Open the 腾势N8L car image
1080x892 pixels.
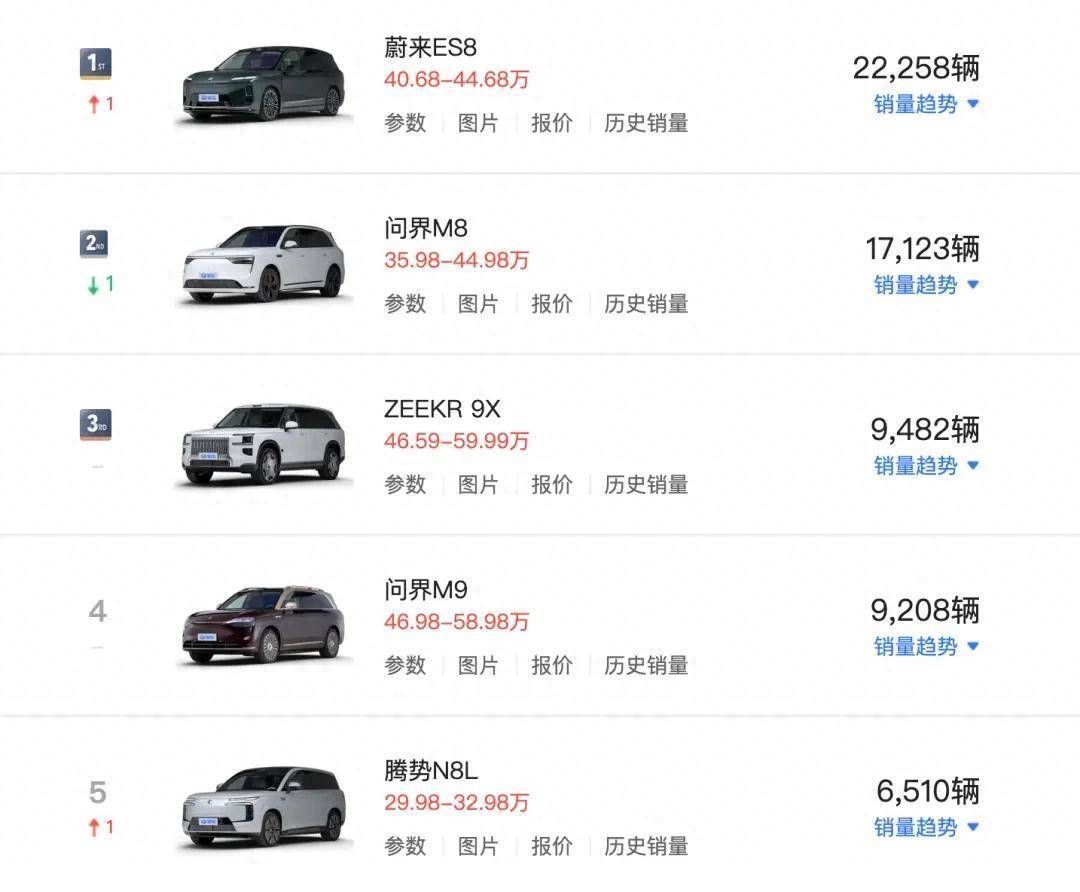point(263,806)
